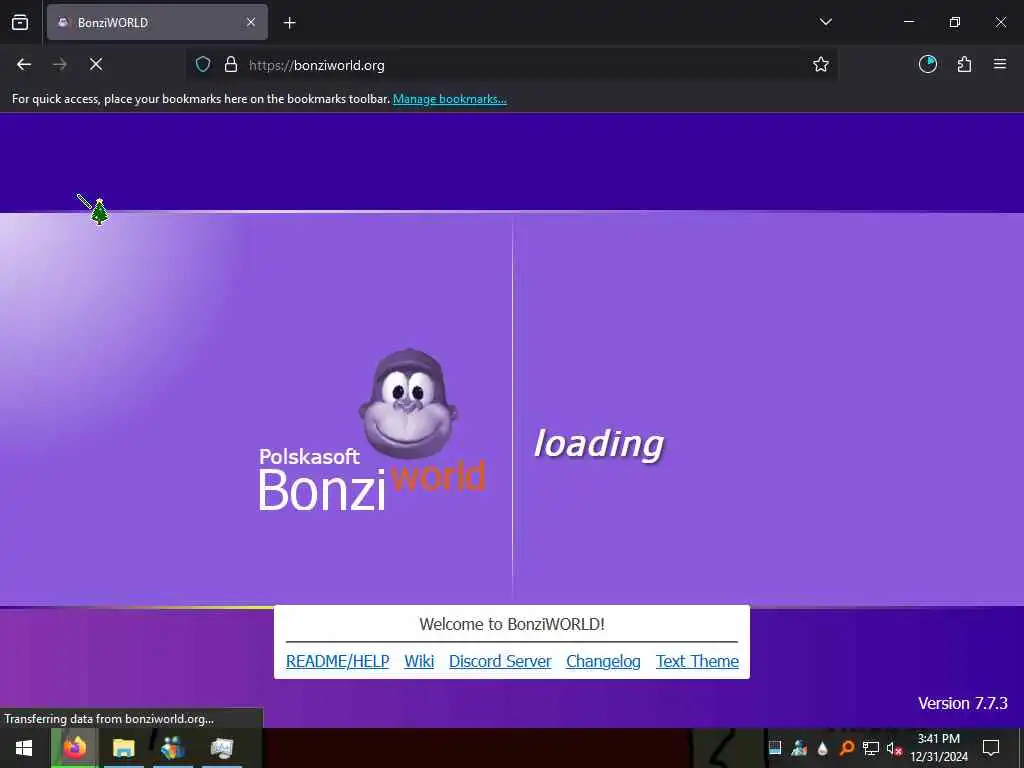Open File Explorer from taskbar

pyautogui.click(x=123, y=748)
